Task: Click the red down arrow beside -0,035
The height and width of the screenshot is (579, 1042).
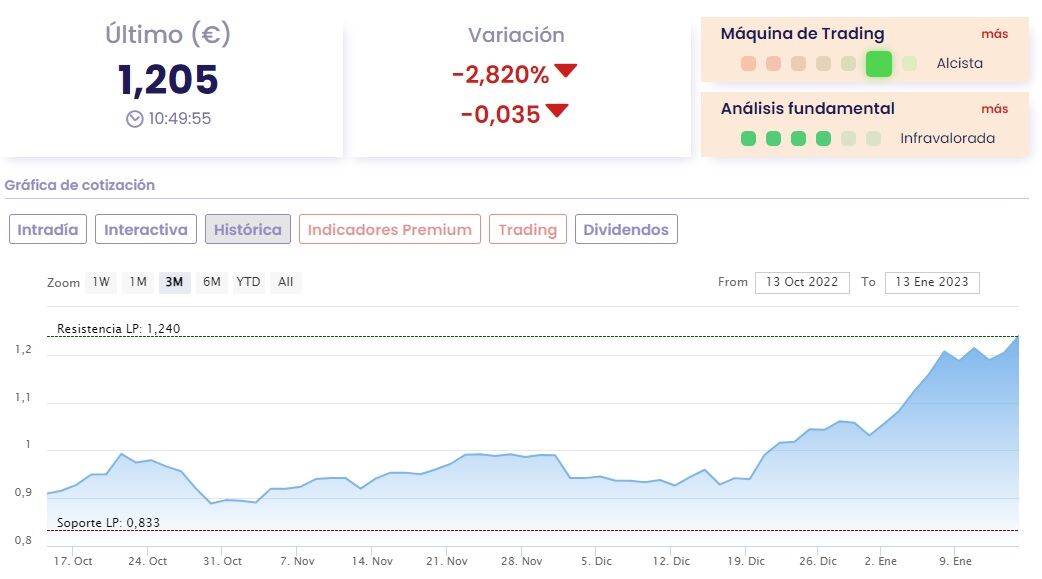Action: pyautogui.click(x=557, y=110)
